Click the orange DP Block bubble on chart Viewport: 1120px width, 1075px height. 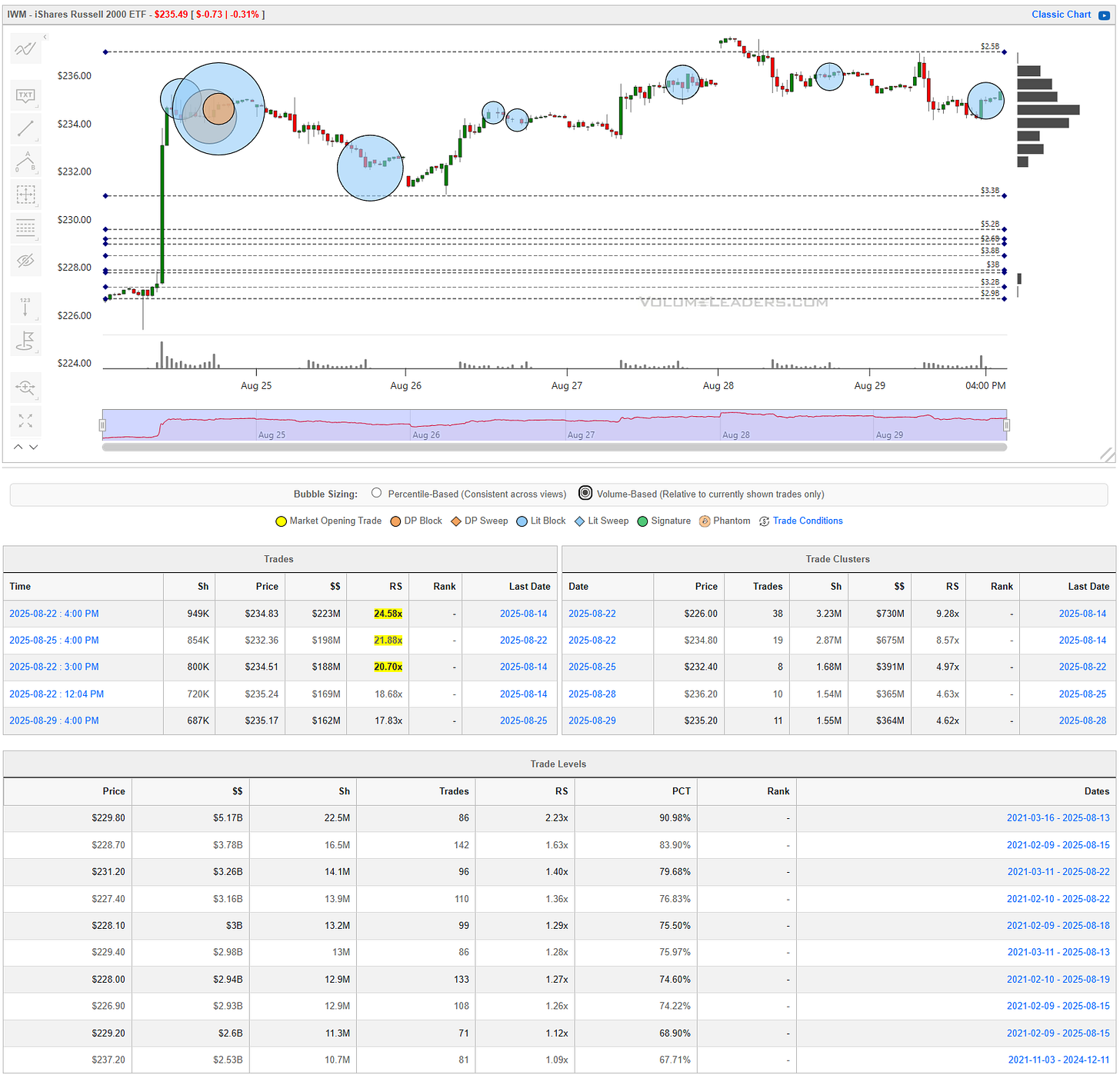click(218, 109)
